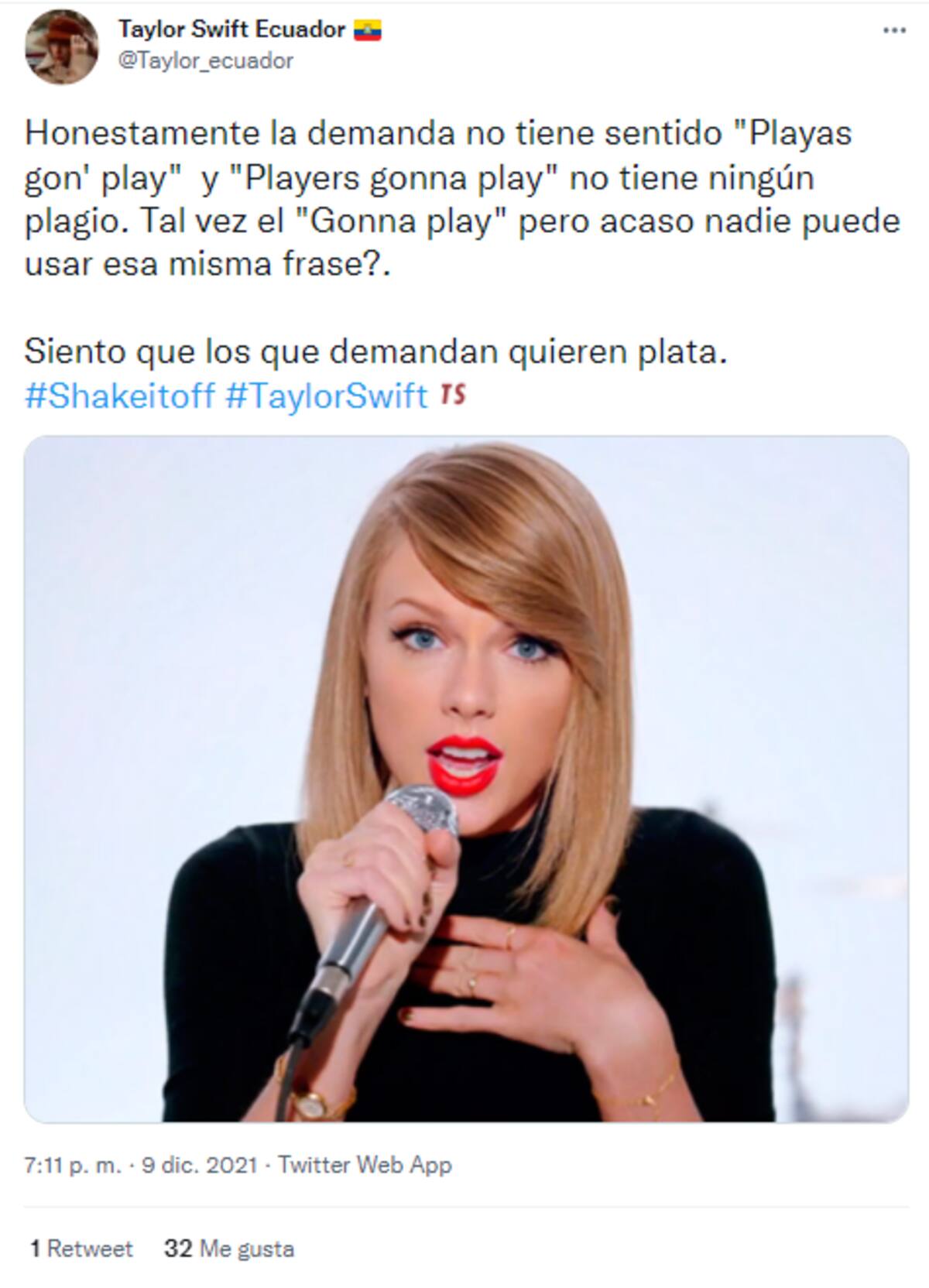
Task: Open the Twitter Web App source link
Action: (365, 1165)
